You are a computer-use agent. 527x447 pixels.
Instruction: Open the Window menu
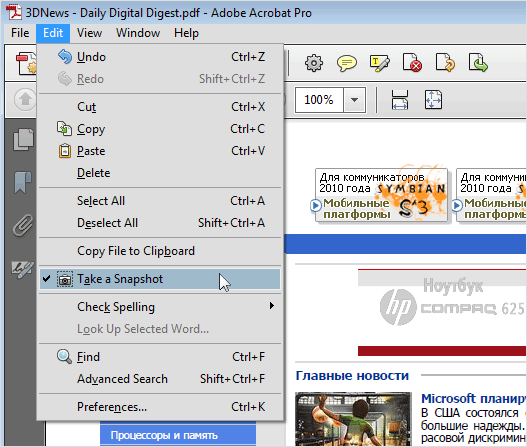pyautogui.click(x=138, y=33)
